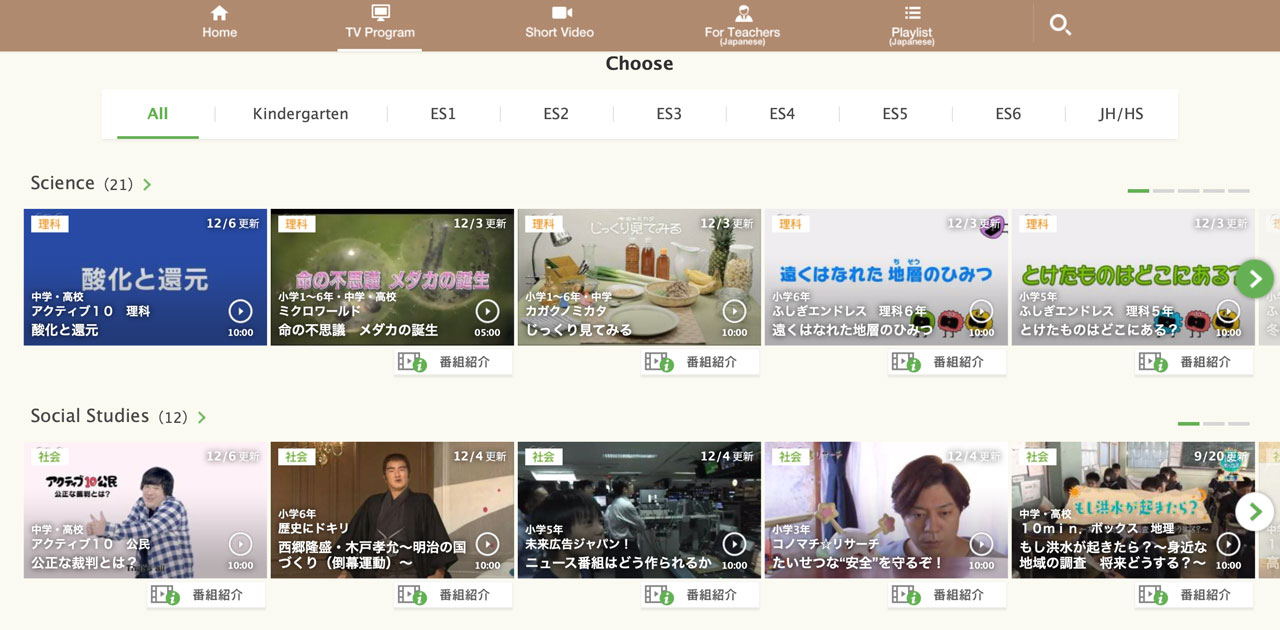
Task: Click 社会 tag on 公正な裁判 card
Action: pos(49,457)
